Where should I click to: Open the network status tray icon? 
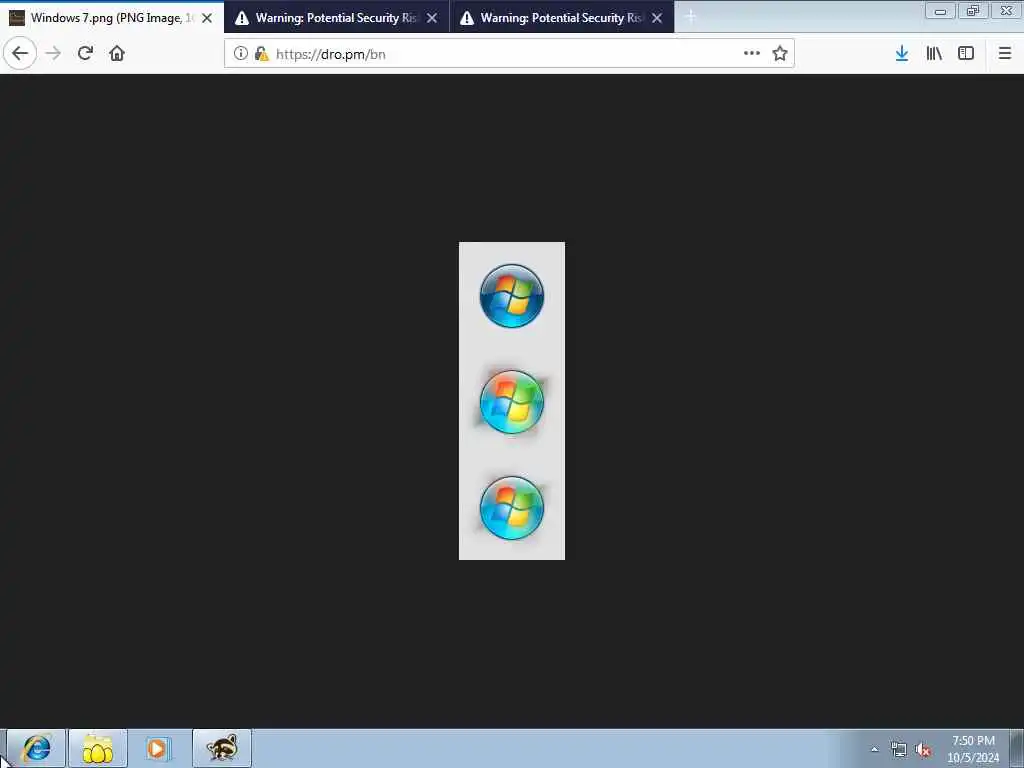[899, 750]
